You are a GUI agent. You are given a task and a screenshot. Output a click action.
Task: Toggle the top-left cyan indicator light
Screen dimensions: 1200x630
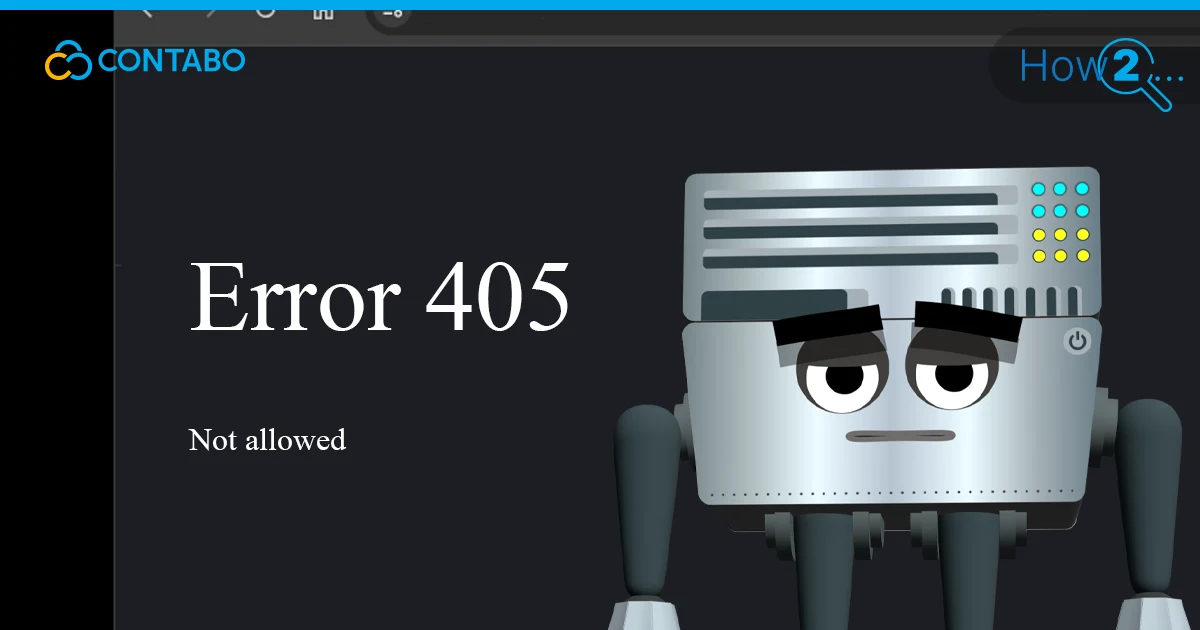tap(1039, 188)
